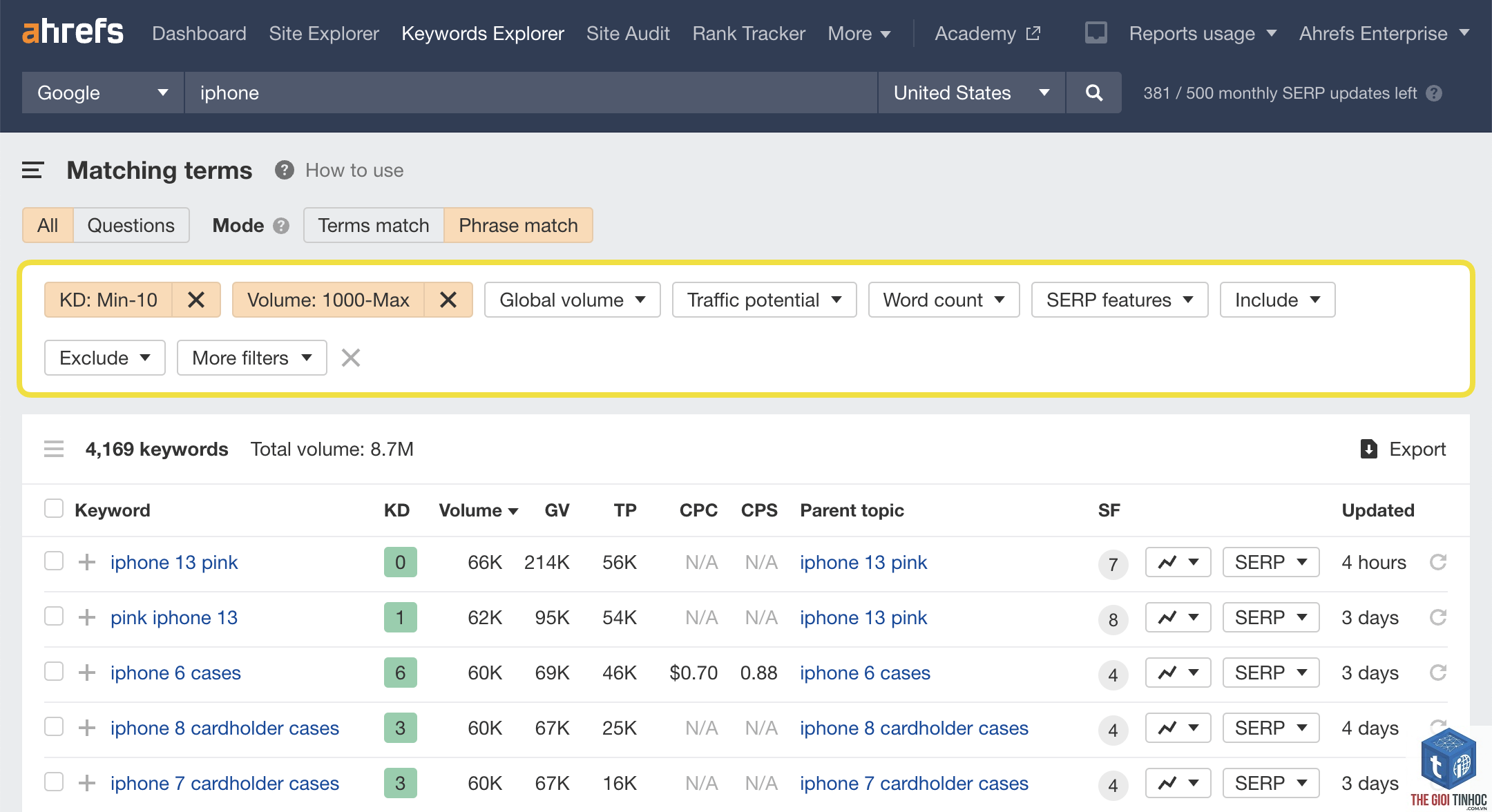This screenshot has width=1492, height=812.
Task: Switch mode to Phrase match
Action: click(x=518, y=225)
